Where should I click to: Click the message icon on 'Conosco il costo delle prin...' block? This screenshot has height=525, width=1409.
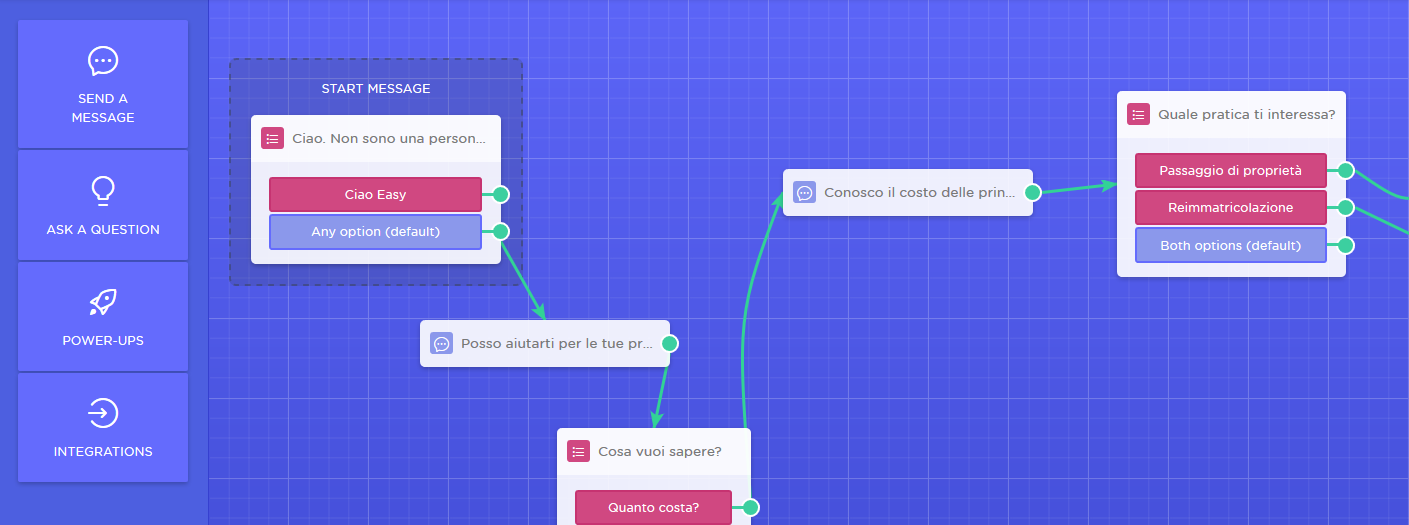[805, 192]
